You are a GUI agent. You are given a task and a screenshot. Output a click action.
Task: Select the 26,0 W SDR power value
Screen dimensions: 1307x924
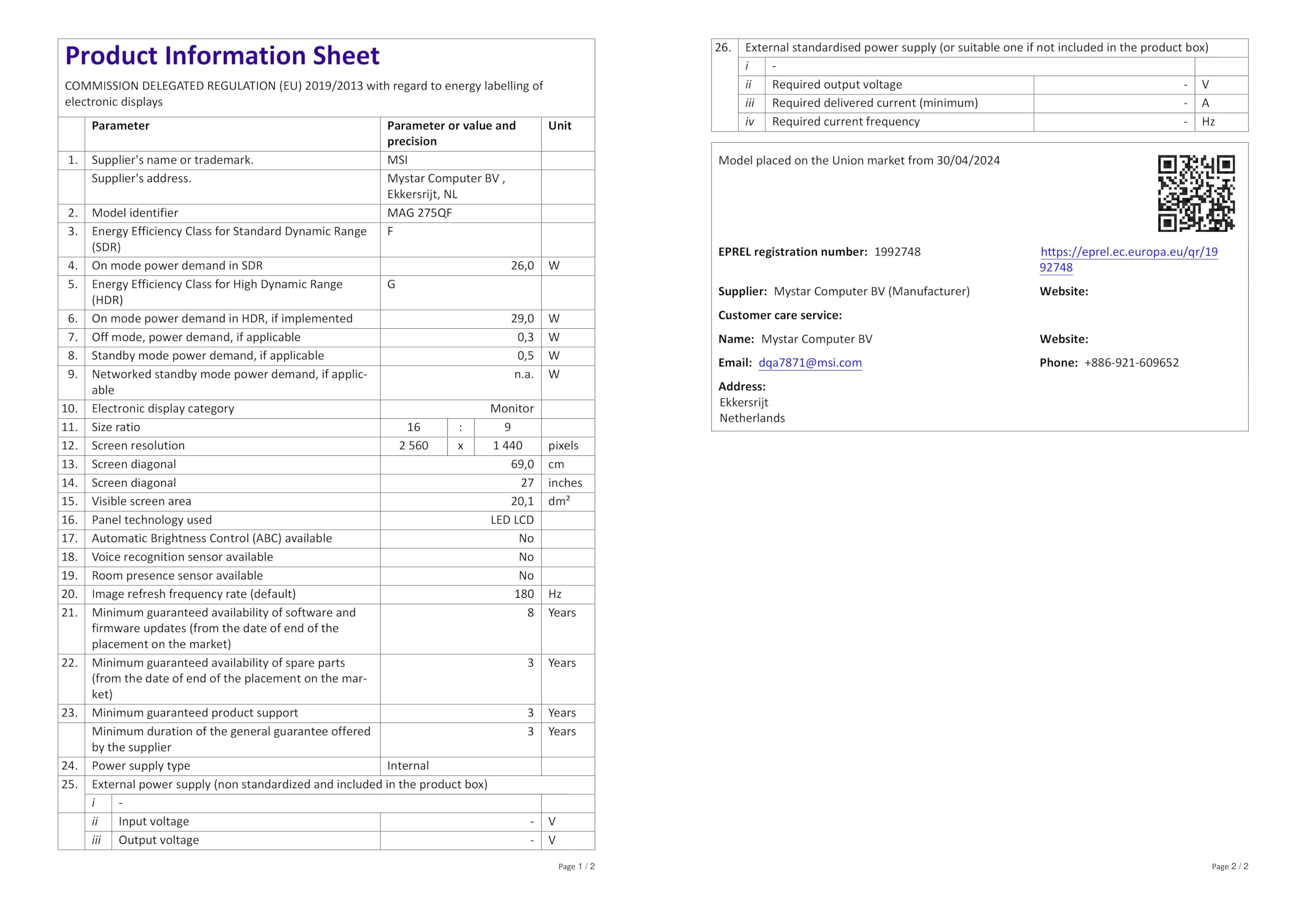click(522, 266)
